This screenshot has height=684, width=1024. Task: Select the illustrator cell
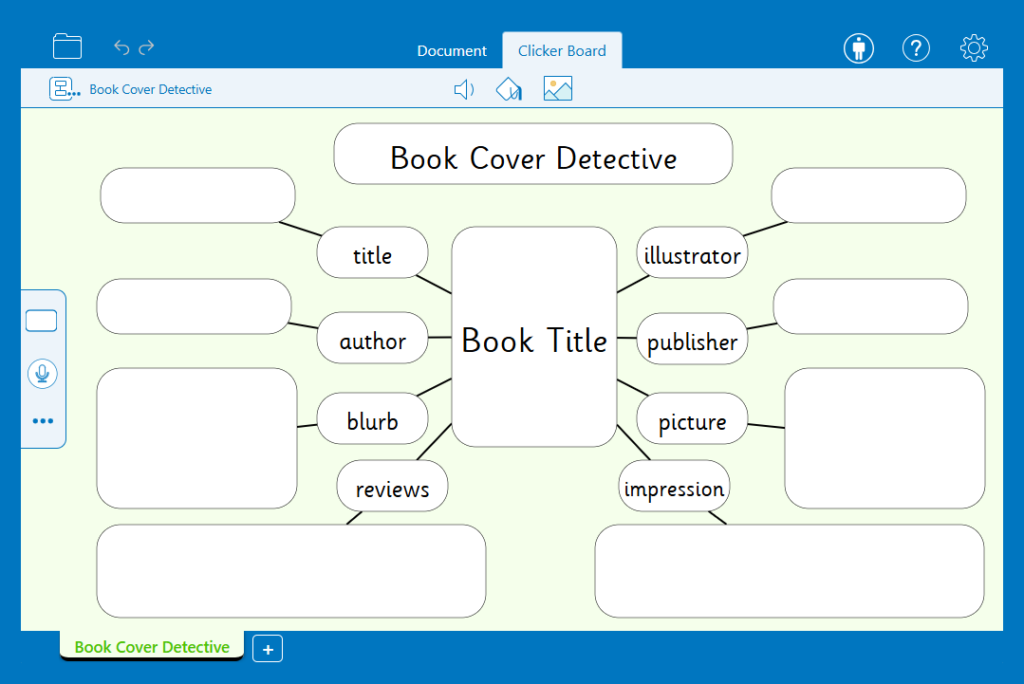pos(692,253)
